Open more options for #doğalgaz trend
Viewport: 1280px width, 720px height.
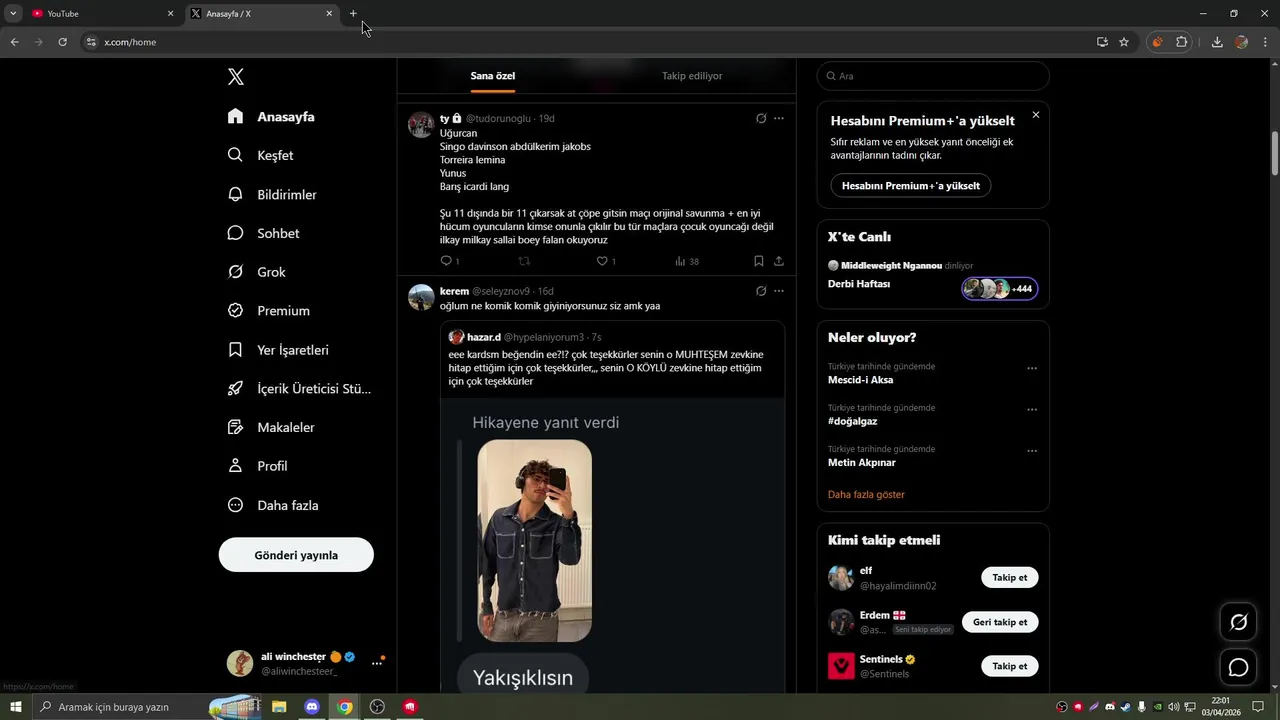pos(1032,409)
